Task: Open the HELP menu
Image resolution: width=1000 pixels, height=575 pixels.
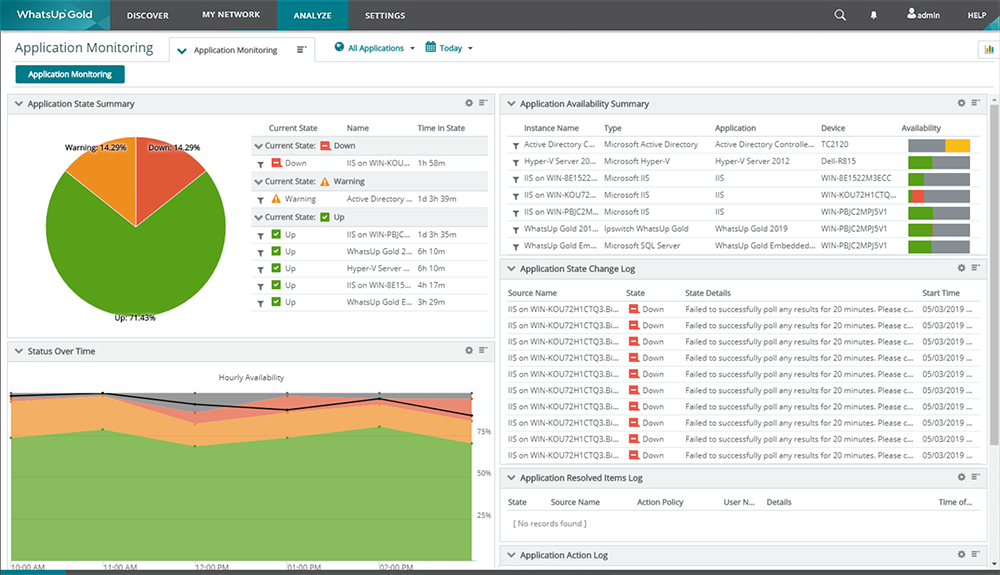Action: [976, 15]
